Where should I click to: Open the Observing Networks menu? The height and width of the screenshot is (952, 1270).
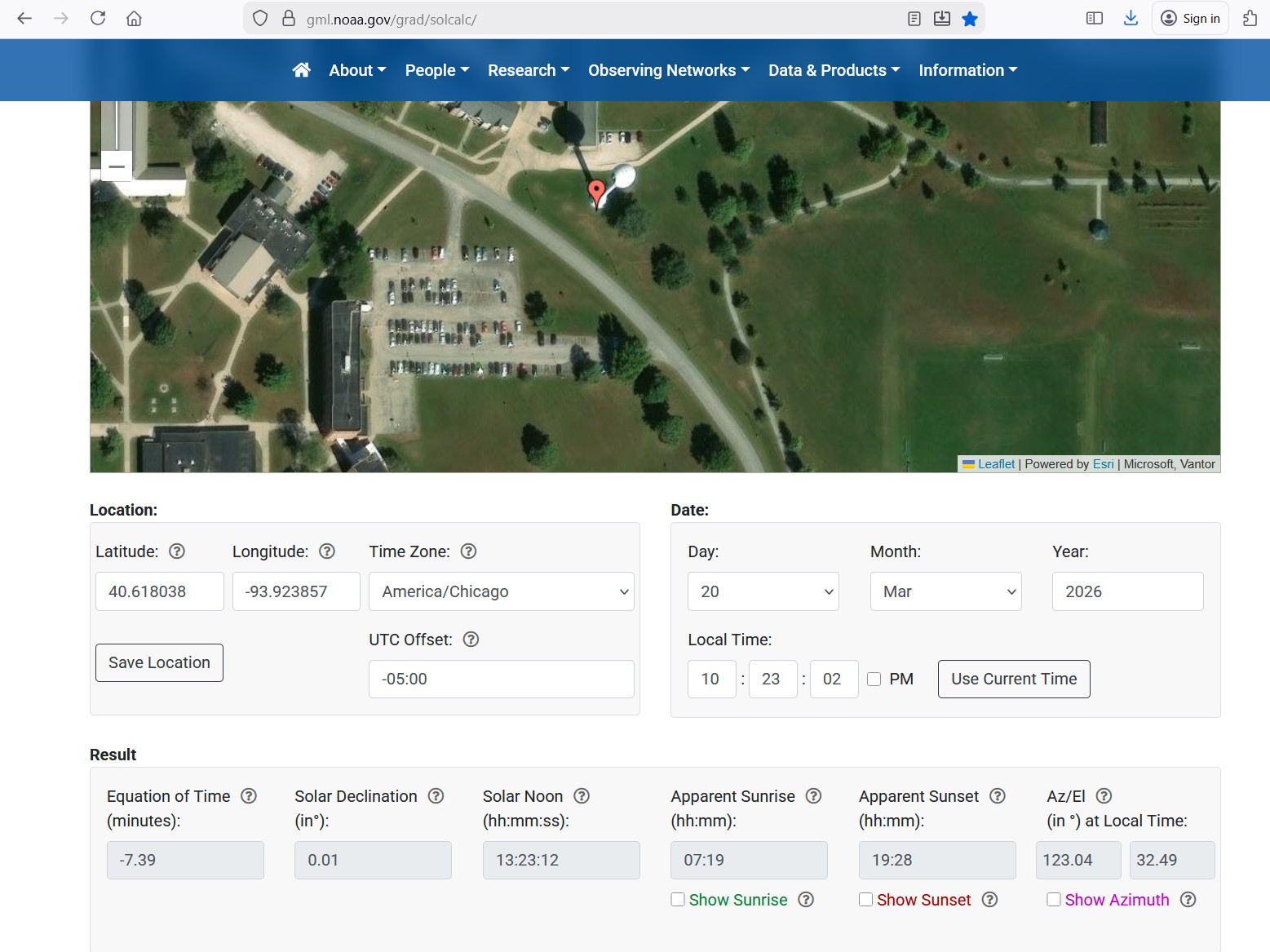point(668,70)
